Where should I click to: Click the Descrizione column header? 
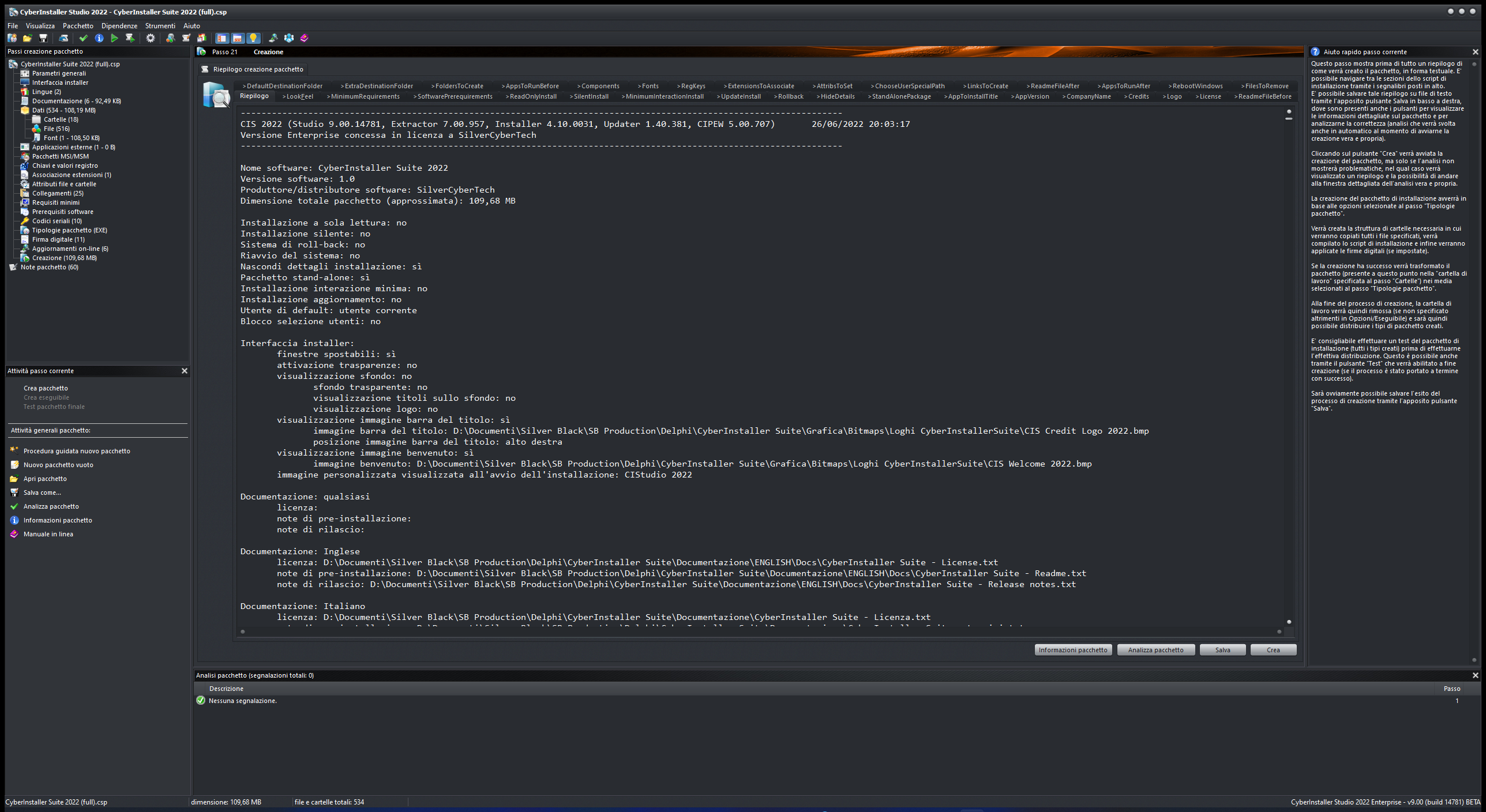pos(226,689)
